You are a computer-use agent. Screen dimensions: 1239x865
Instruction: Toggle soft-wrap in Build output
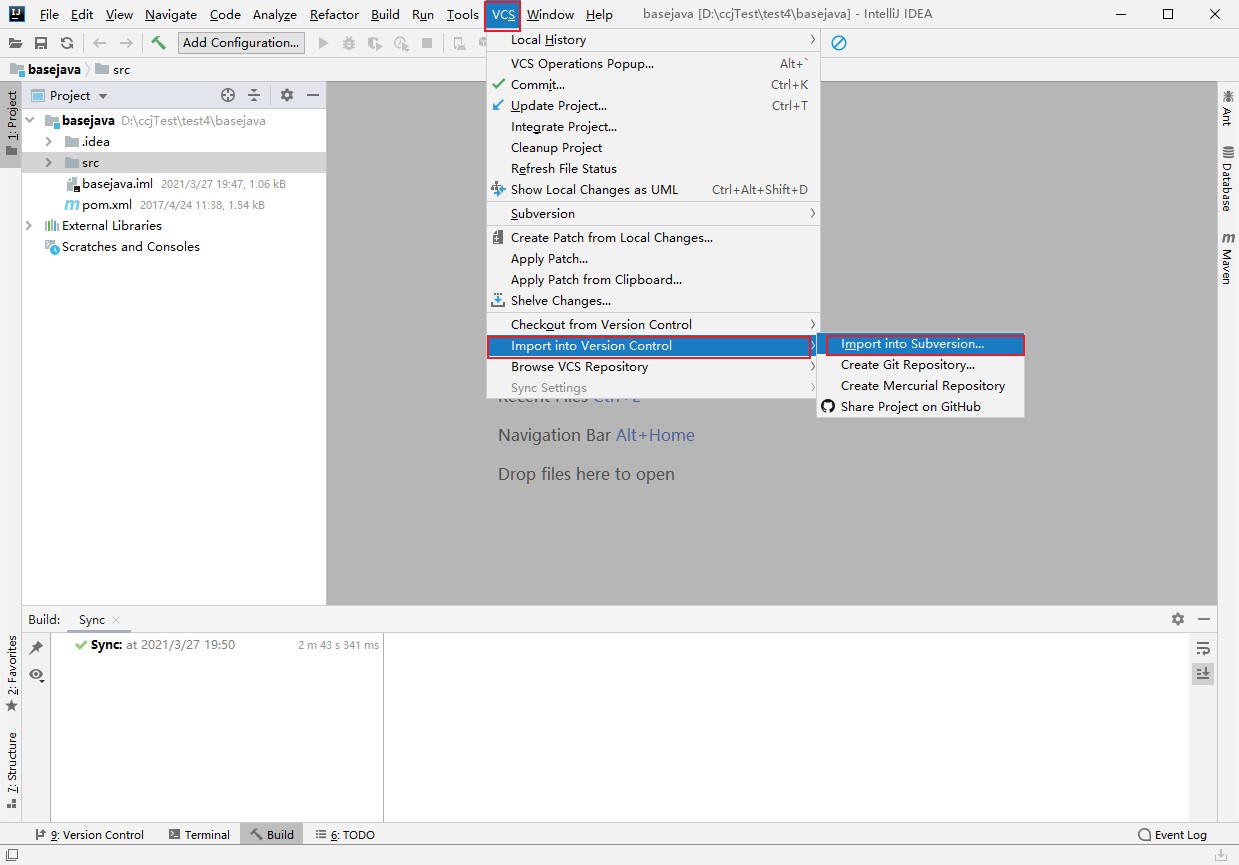pyautogui.click(x=1203, y=648)
